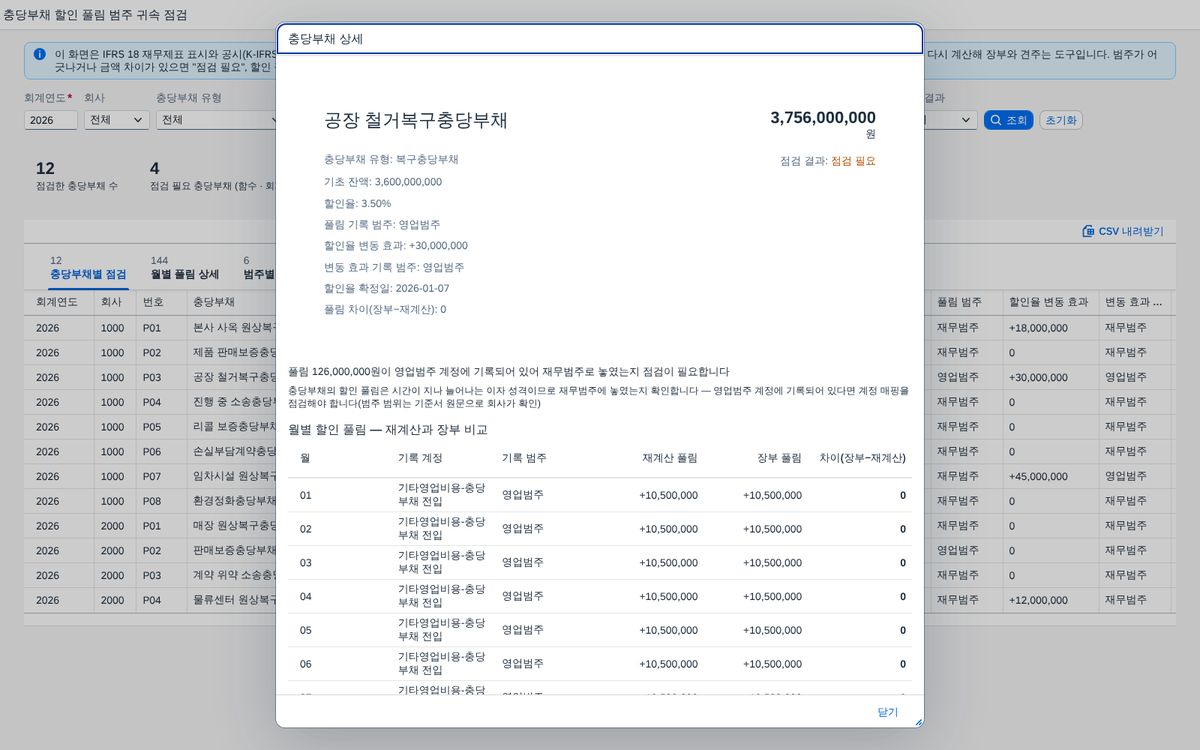Focus the 회계연도 input showing 2026

click(51, 120)
